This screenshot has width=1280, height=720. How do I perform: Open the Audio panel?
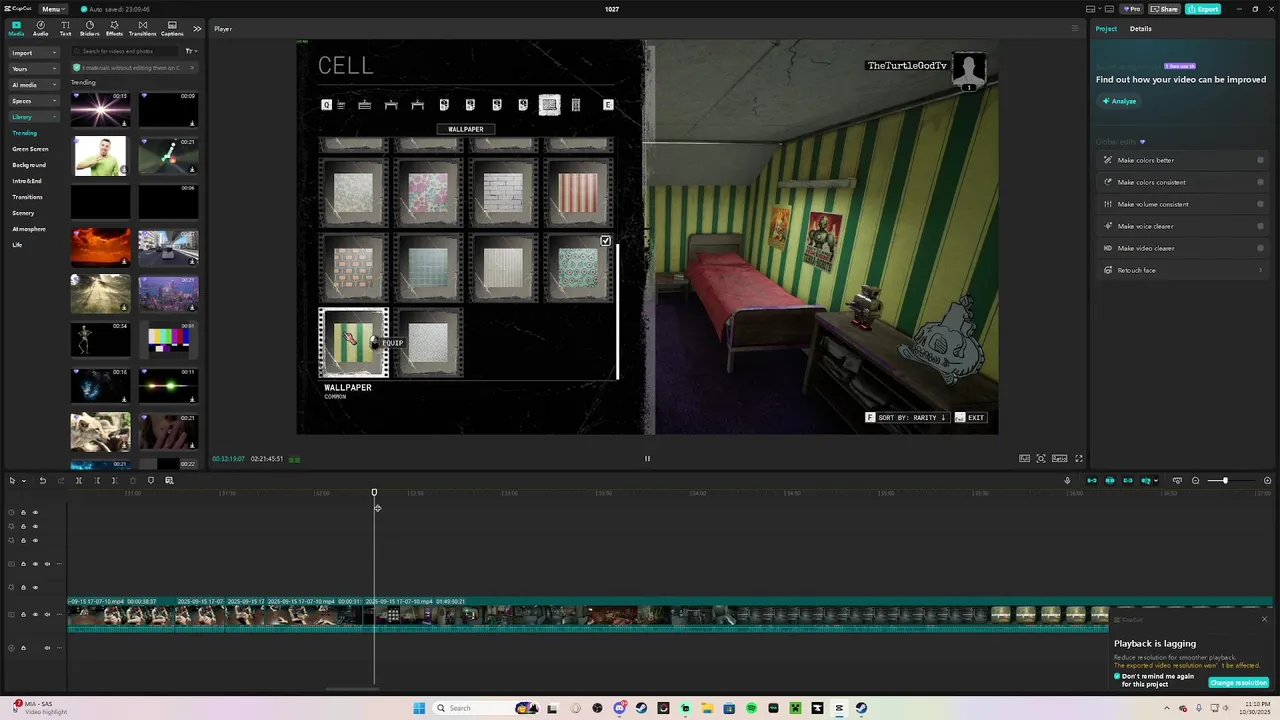tap(40, 28)
